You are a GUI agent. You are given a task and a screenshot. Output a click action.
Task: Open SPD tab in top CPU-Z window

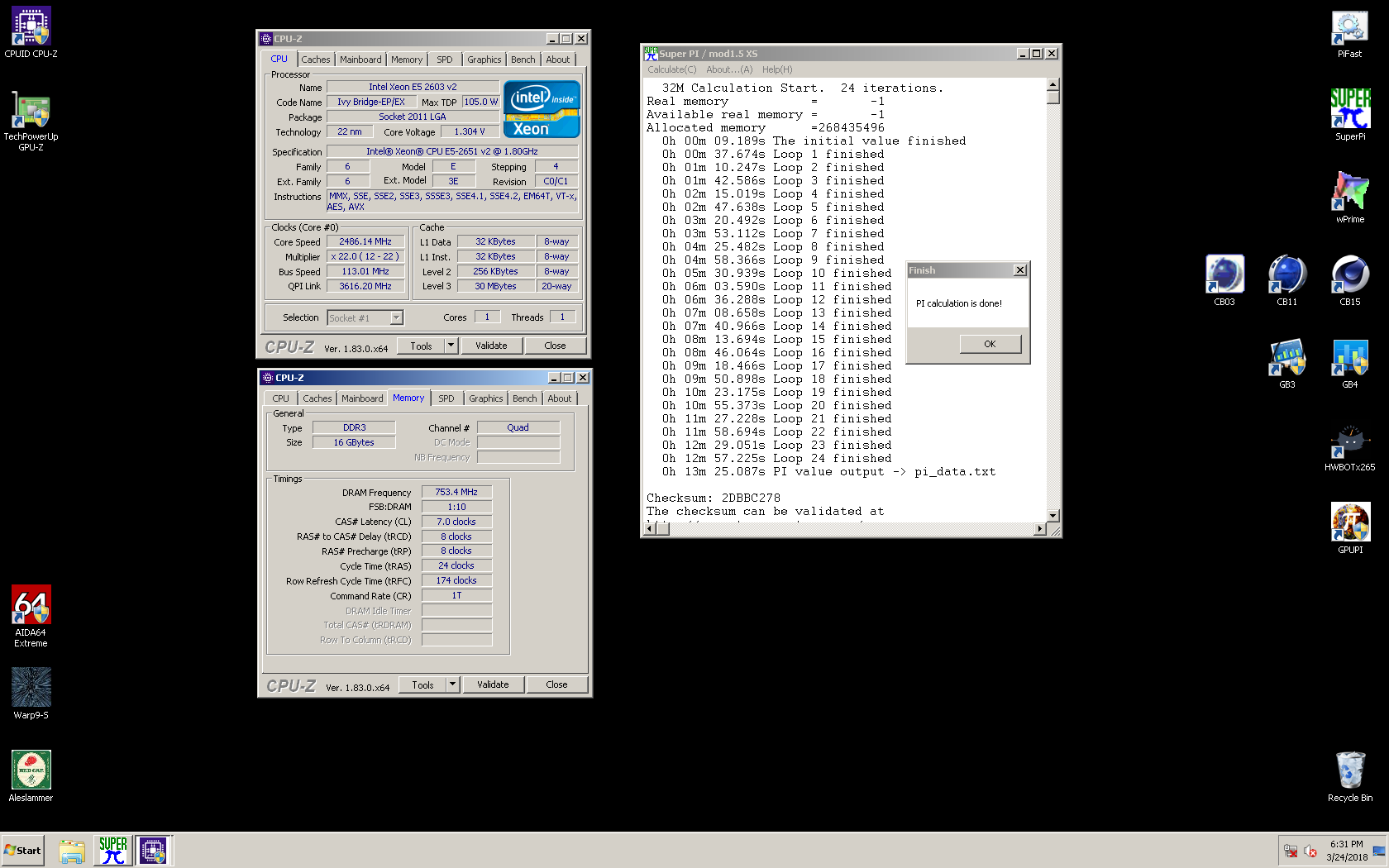point(445,60)
